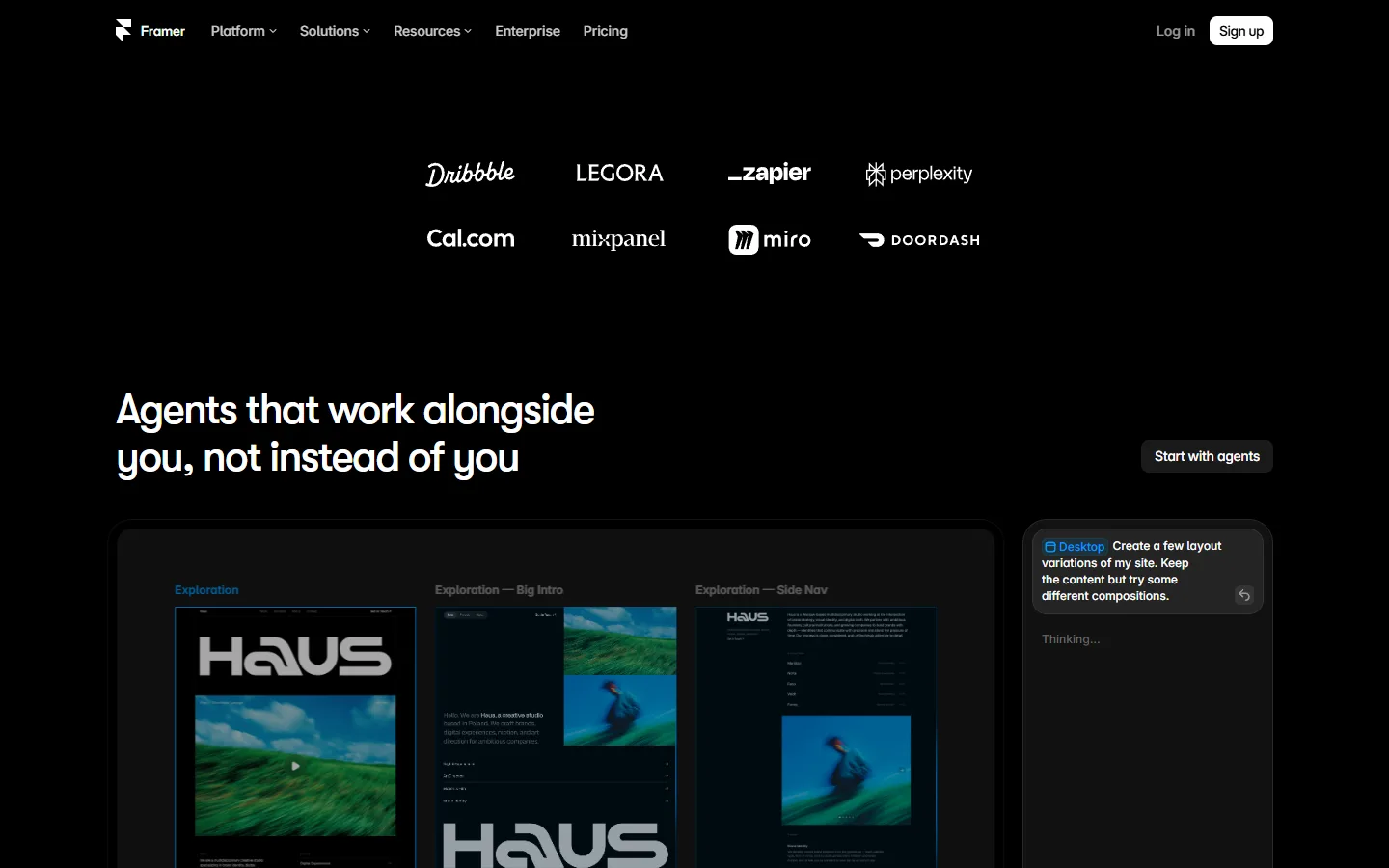Click the Log in link
The width and height of the screenshot is (1389, 868).
[1175, 31]
